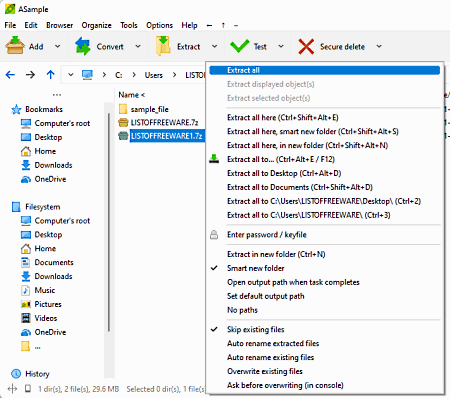Open the Tools menu
Viewport: 450px width, 398px height.
point(129,25)
